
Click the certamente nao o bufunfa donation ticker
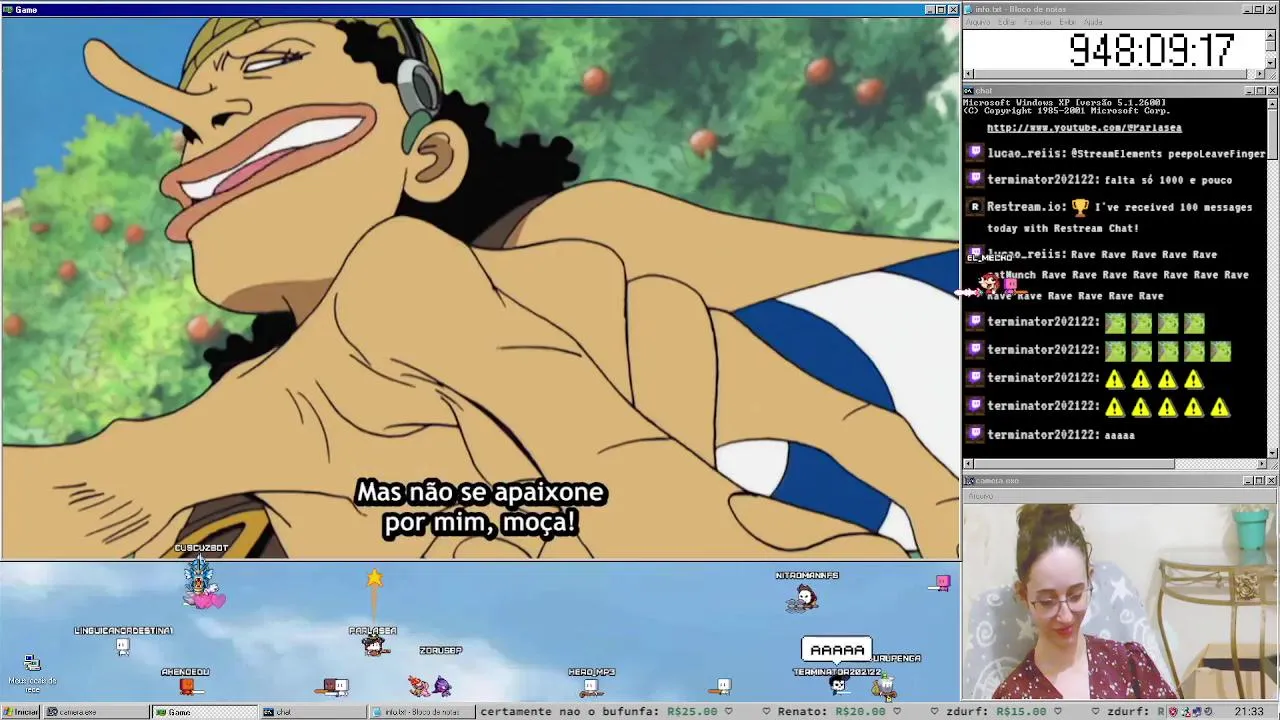pos(598,712)
